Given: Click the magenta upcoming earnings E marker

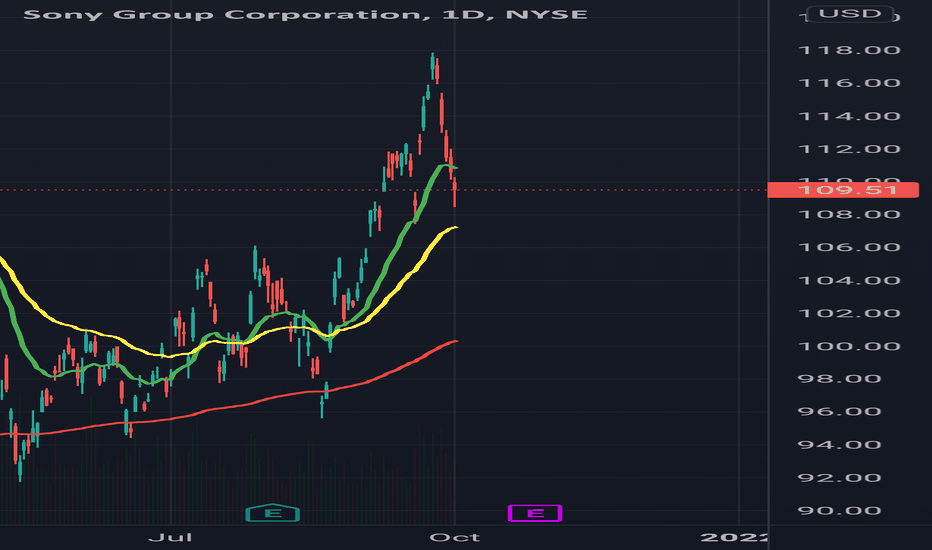Looking at the screenshot, I should click(x=535, y=513).
